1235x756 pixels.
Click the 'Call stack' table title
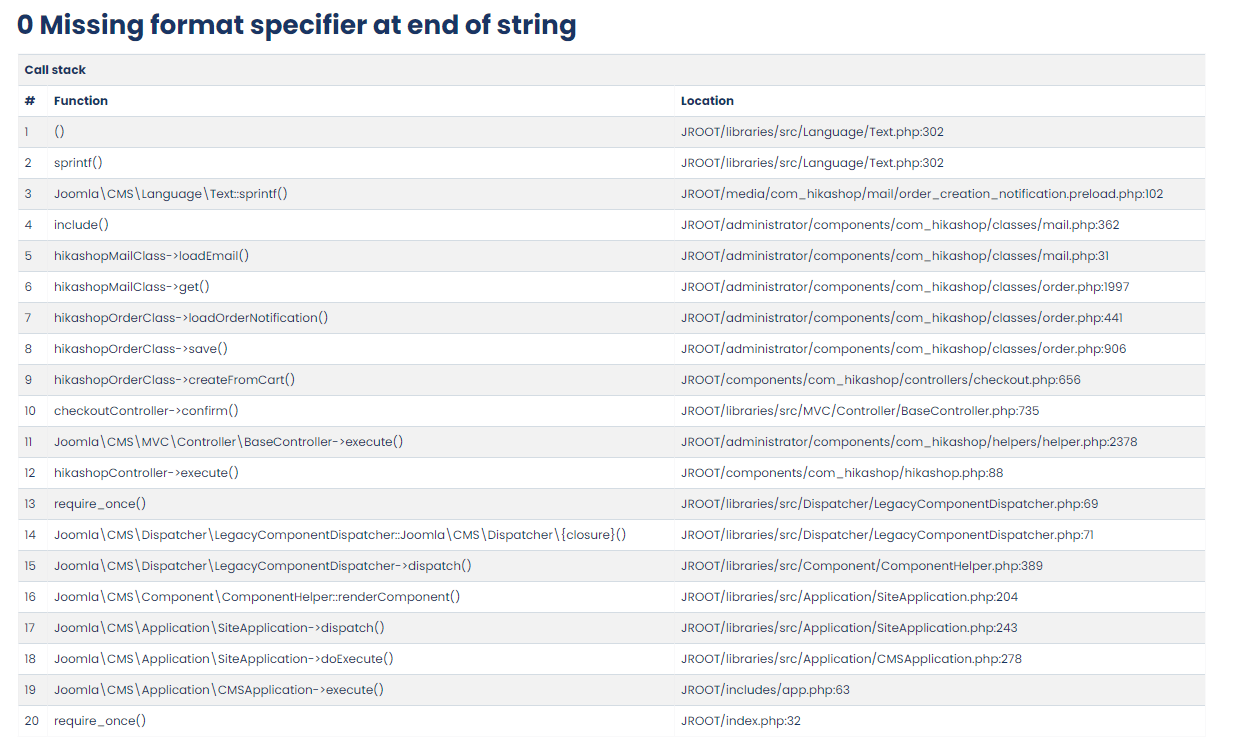pos(55,70)
